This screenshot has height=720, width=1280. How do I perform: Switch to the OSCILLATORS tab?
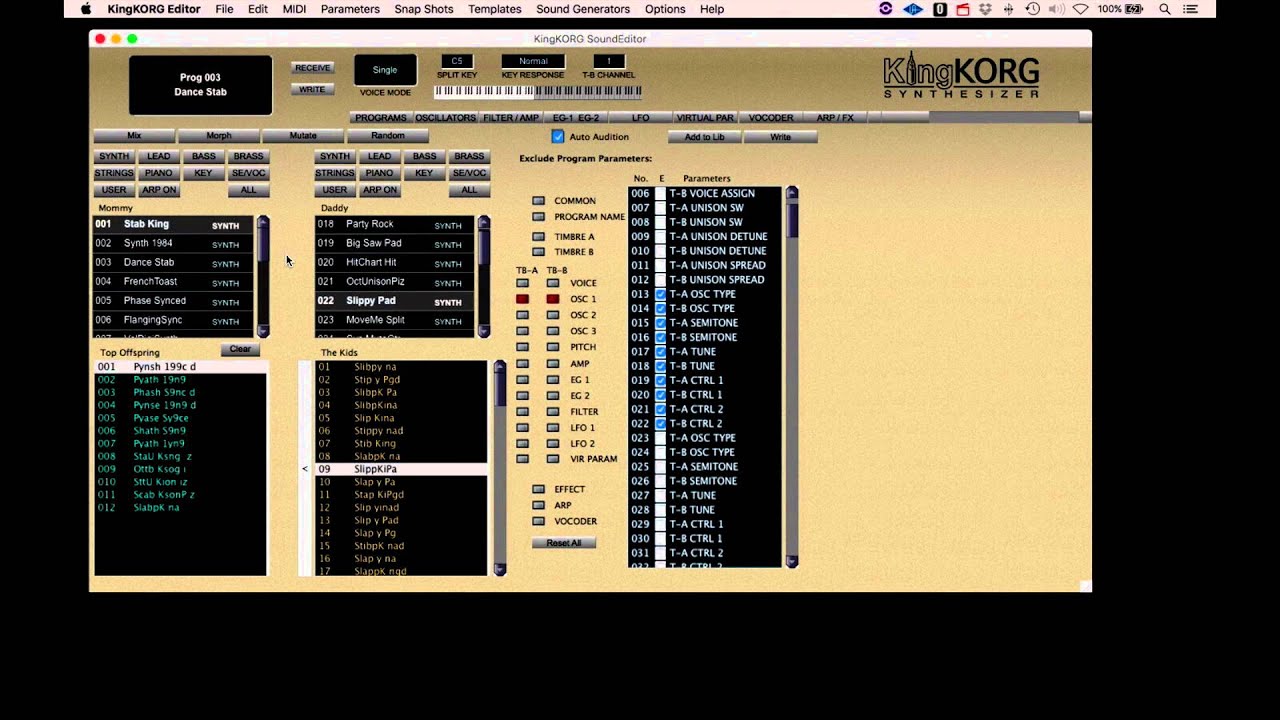(x=446, y=118)
